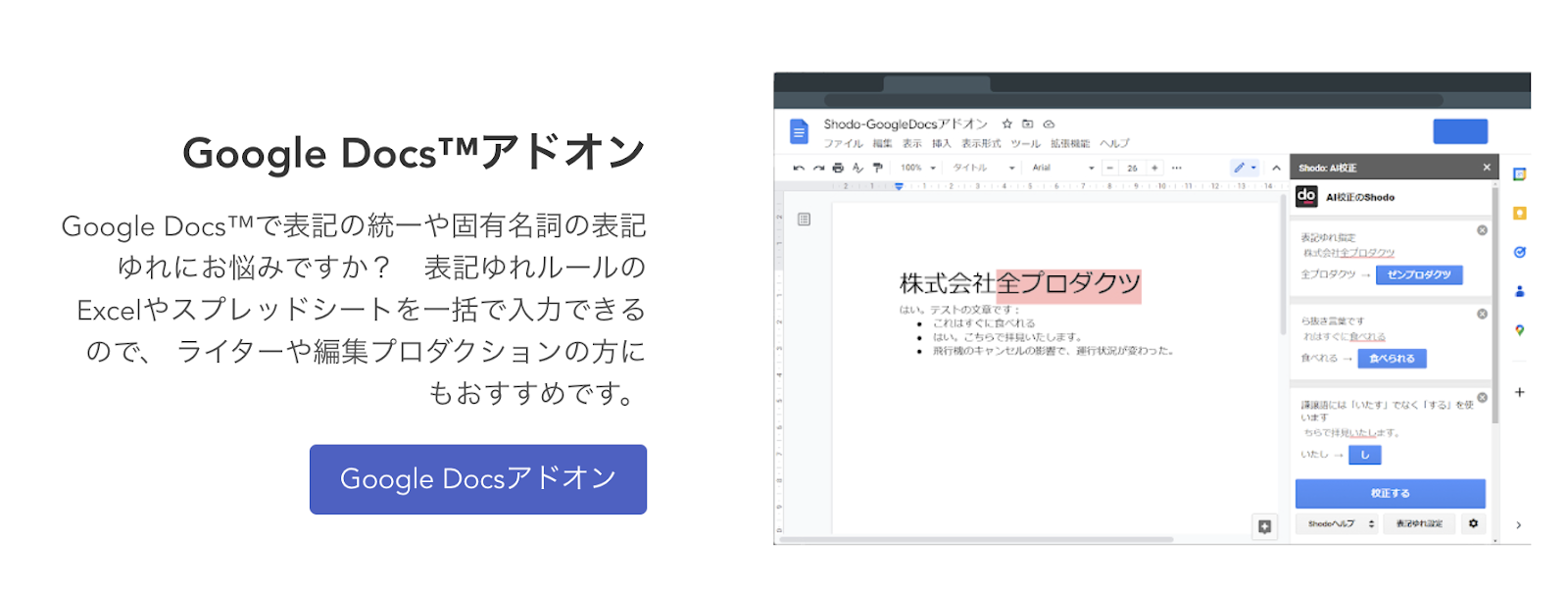Open Google Tasks from the side panel
This screenshot has width=1568, height=589.
click(x=1519, y=252)
